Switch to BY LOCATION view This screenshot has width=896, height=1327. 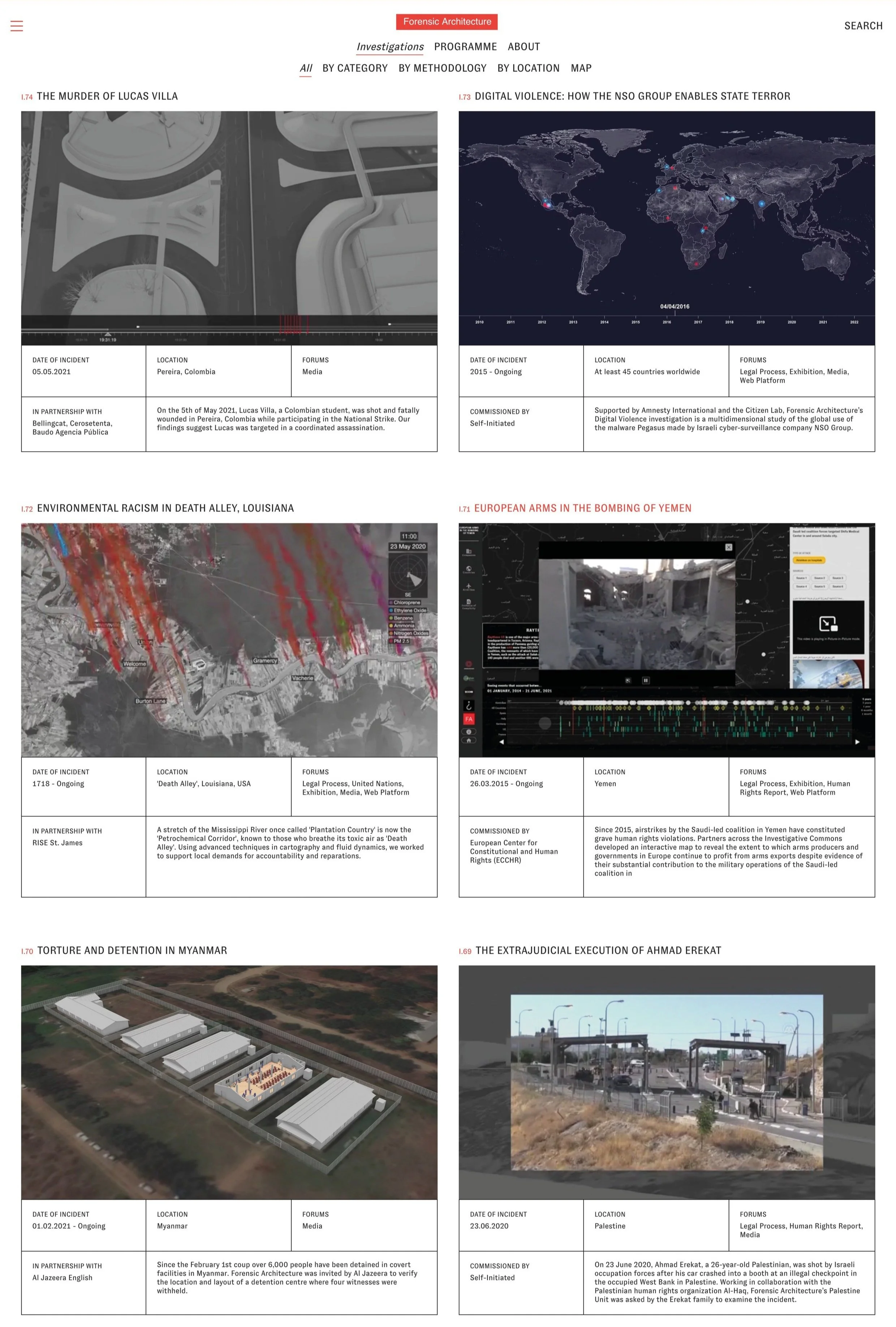527,68
